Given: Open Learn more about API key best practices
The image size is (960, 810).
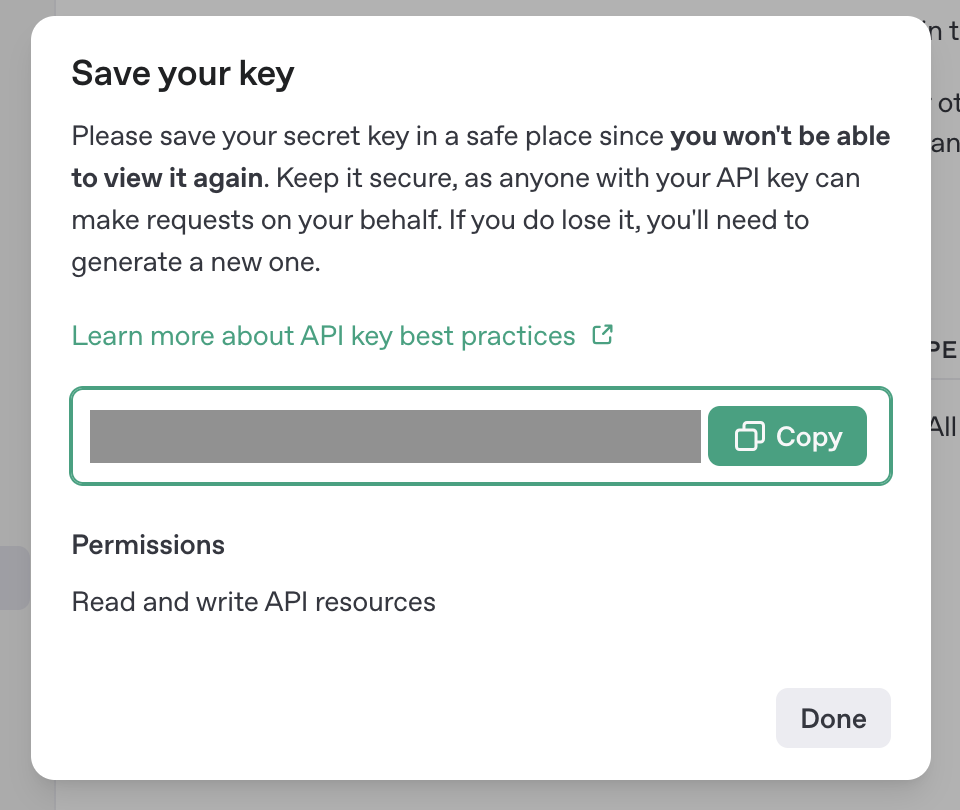Looking at the screenshot, I should pos(323,336).
